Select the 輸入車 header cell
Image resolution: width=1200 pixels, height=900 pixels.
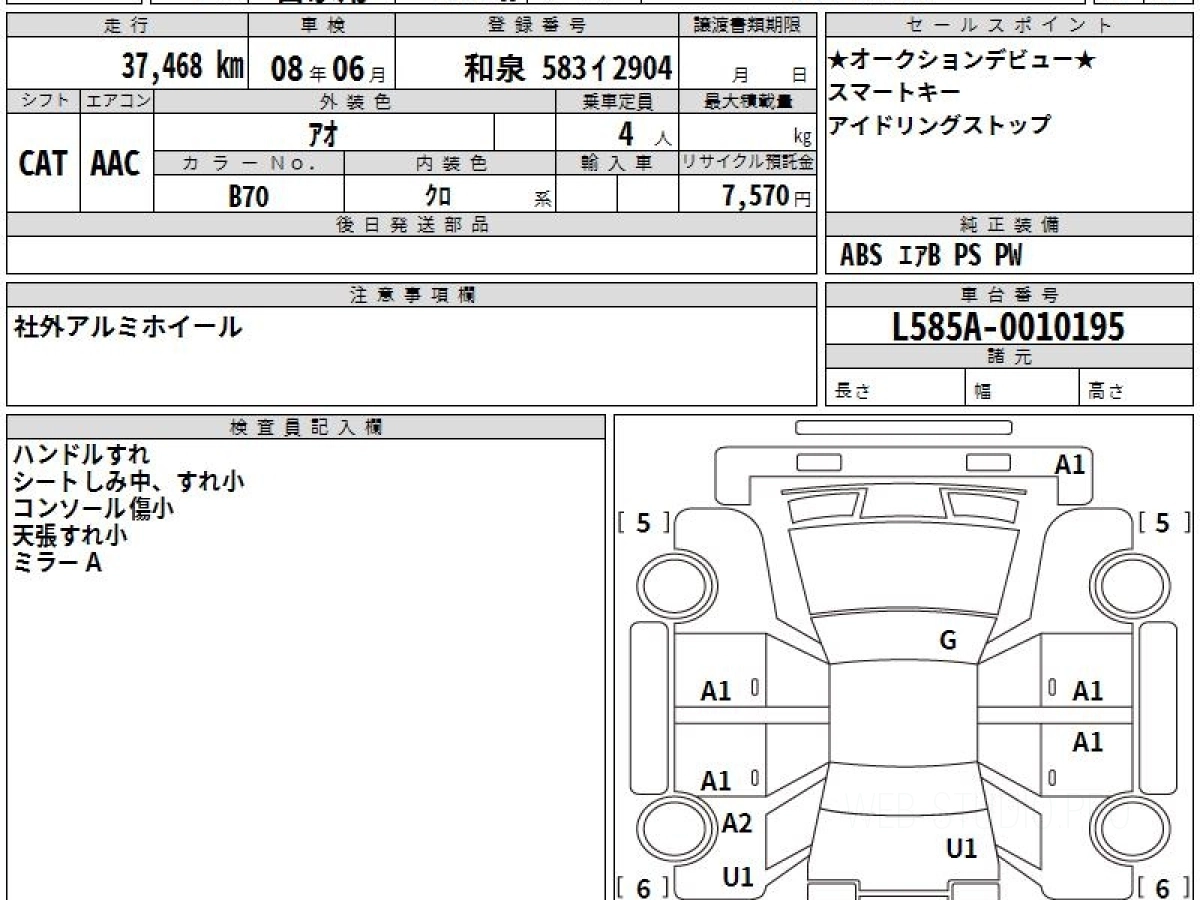(x=617, y=163)
